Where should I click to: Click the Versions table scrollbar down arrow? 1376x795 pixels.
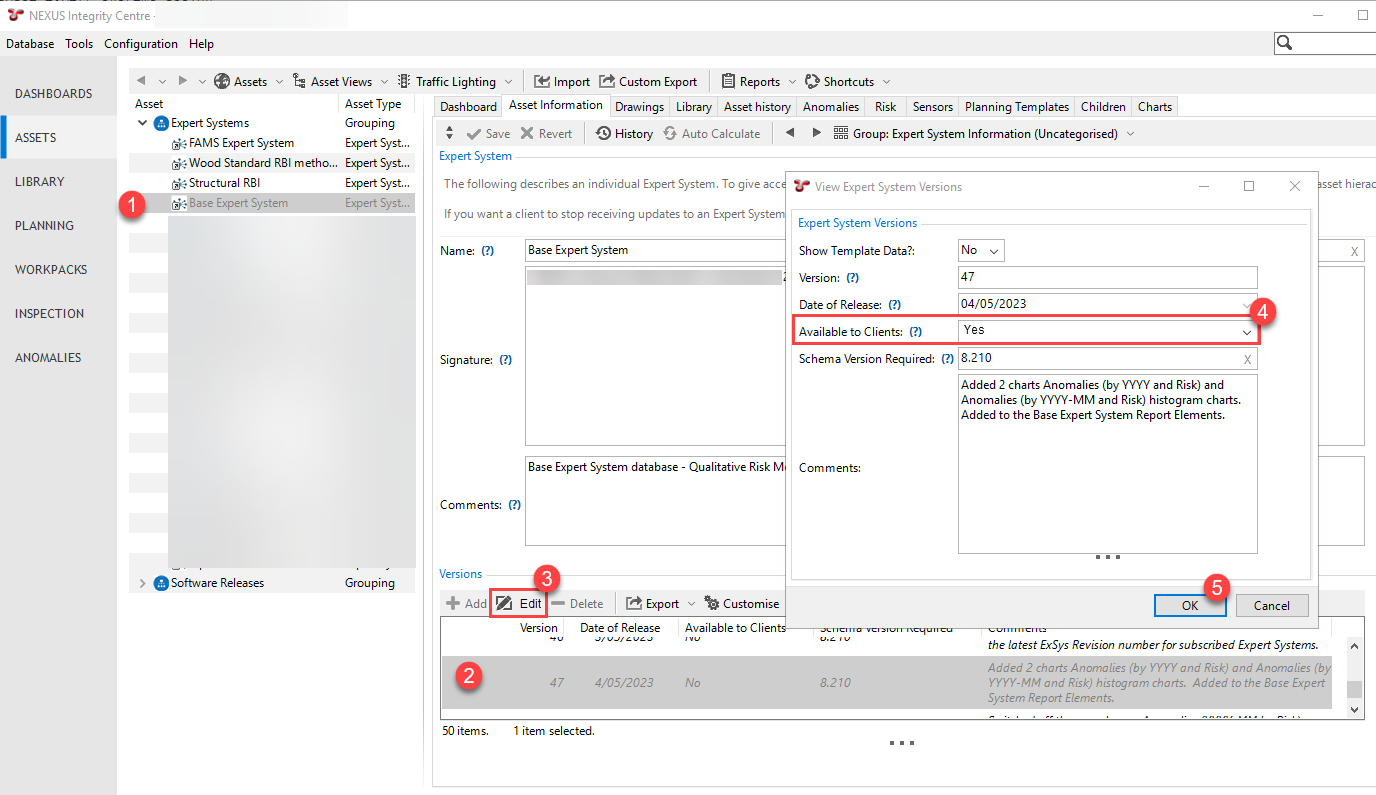(1354, 709)
